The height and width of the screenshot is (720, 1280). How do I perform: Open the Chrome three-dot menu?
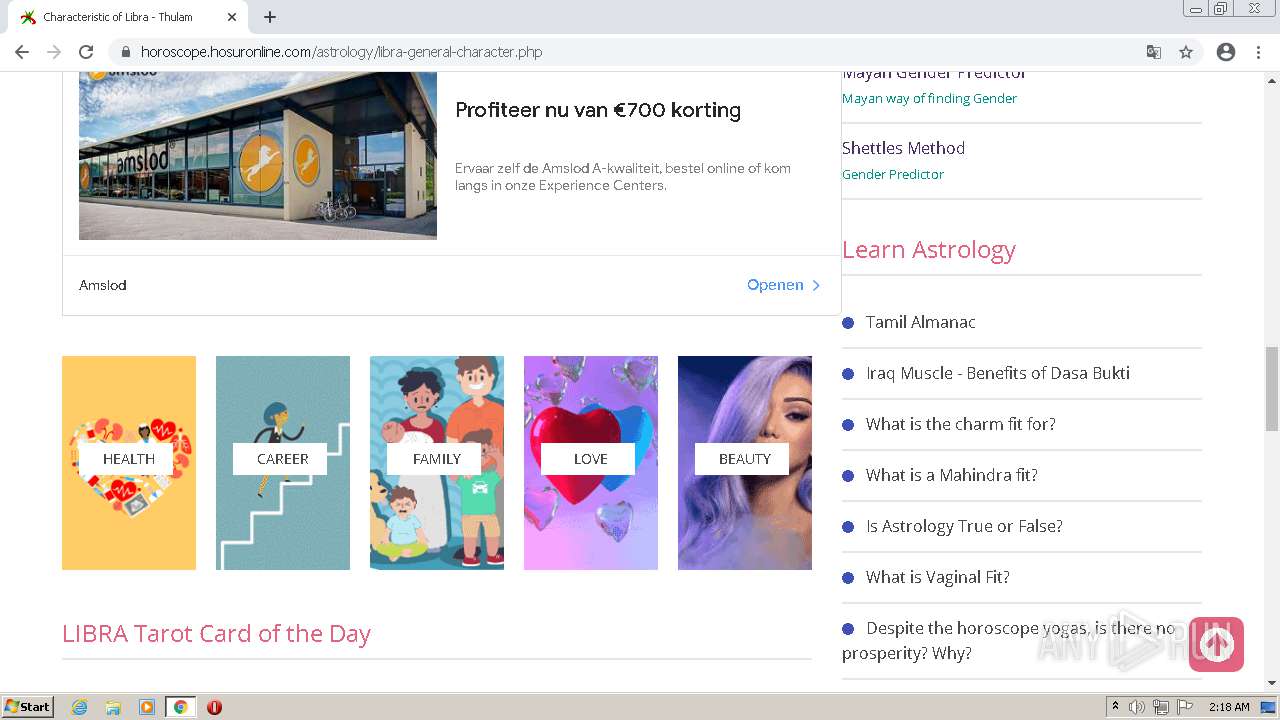coord(1258,52)
